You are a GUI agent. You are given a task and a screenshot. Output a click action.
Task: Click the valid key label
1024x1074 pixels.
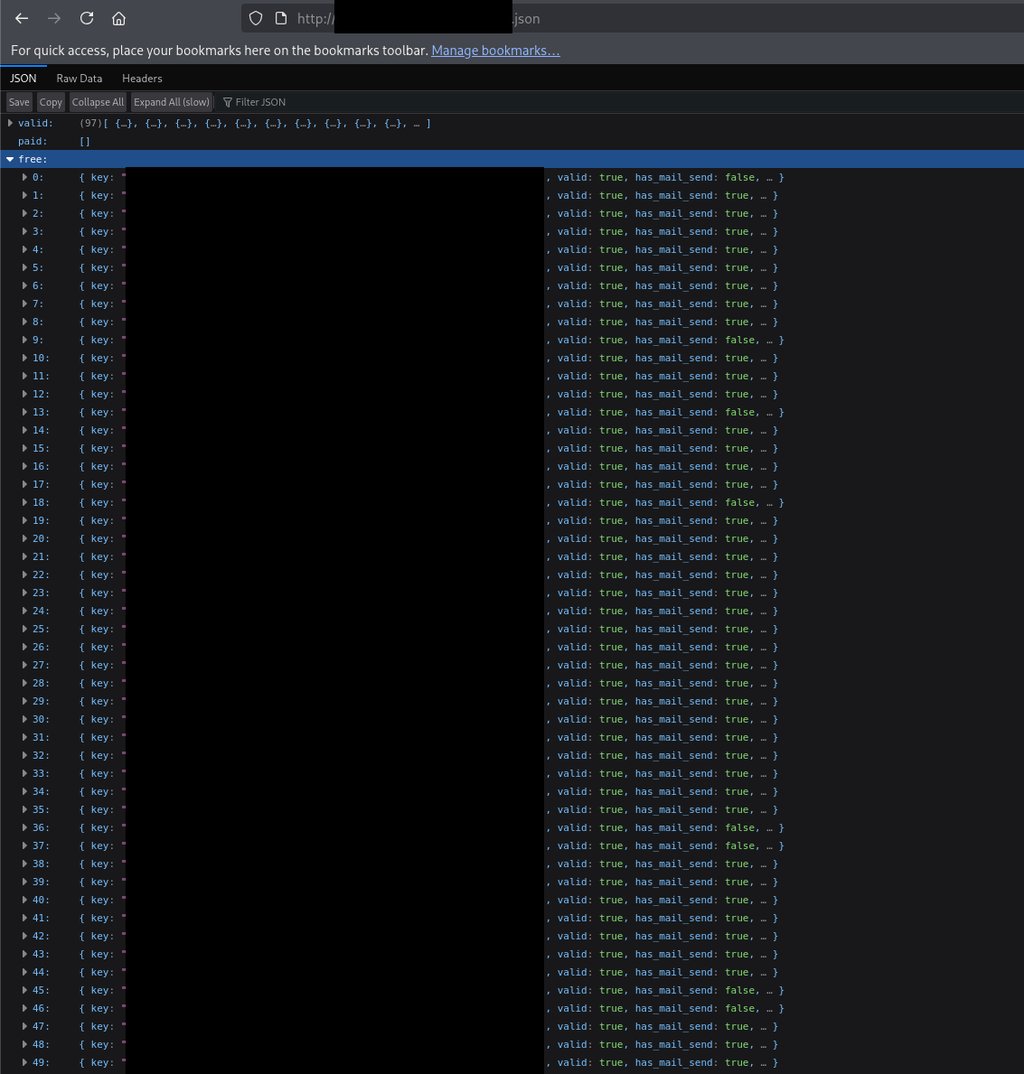pos(36,123)
